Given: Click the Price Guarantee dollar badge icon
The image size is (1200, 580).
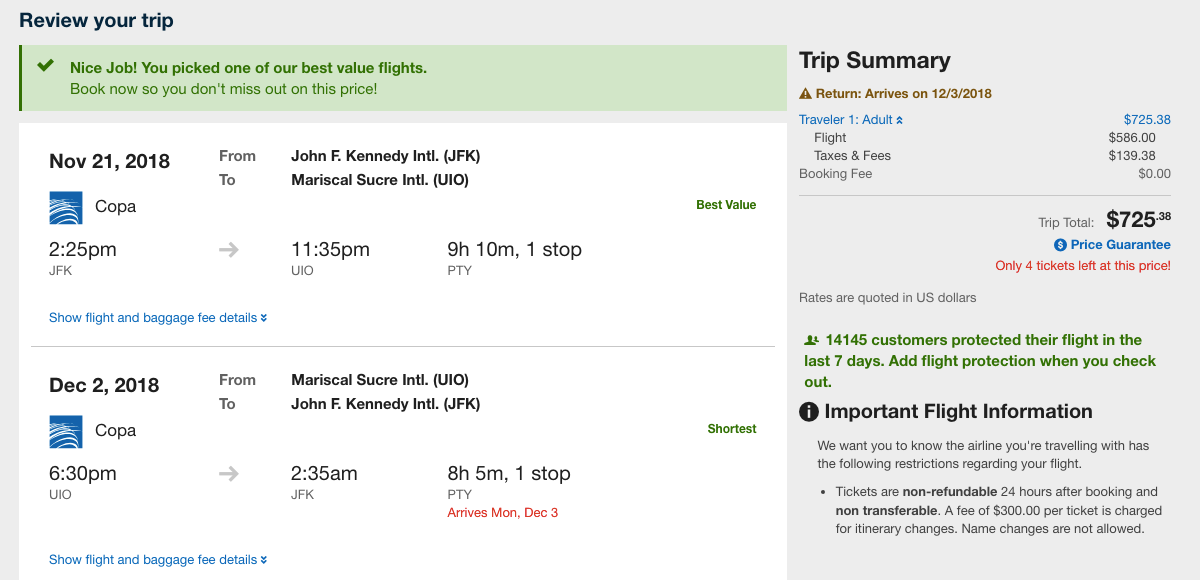Looking at the screenshot, I should [x=1060, y=245].
